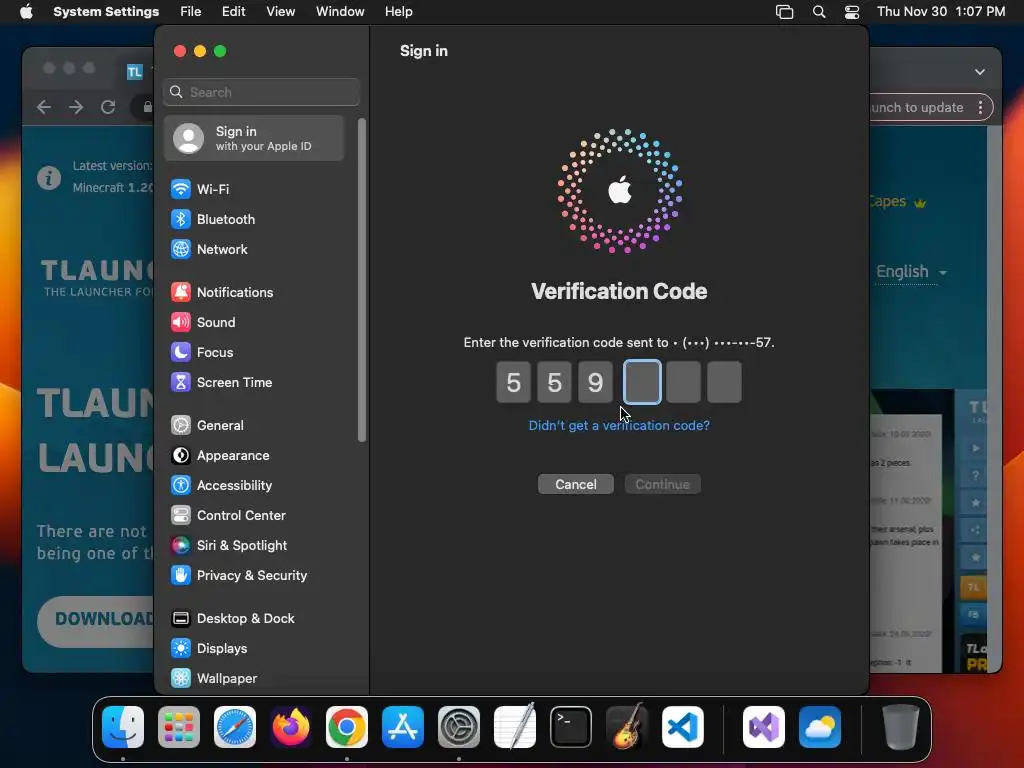
Task: Click the sixth verification code box
Action: point(724,383)
